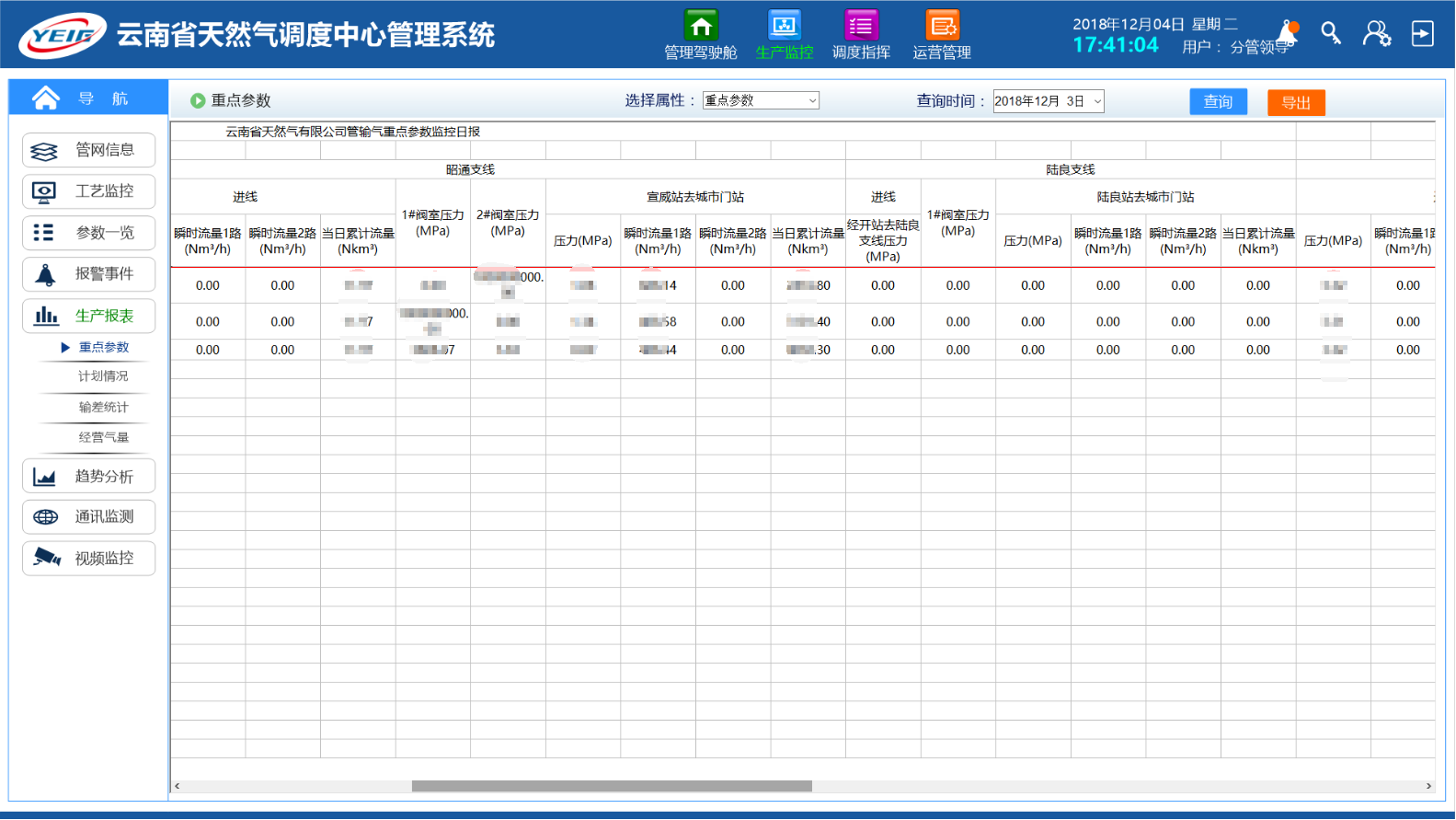Click the YEIG logo
The width and height of the screenshot is (1456, 820).
(63, 36)
